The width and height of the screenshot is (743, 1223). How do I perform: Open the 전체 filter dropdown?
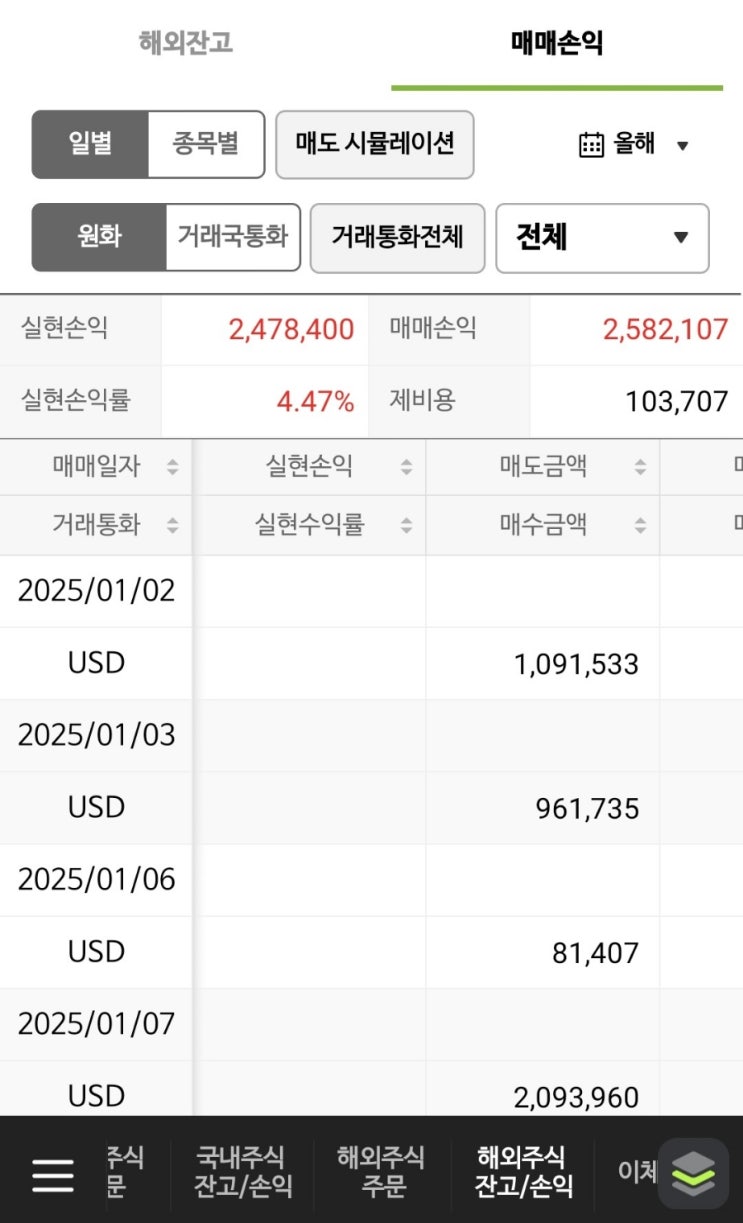602,238
